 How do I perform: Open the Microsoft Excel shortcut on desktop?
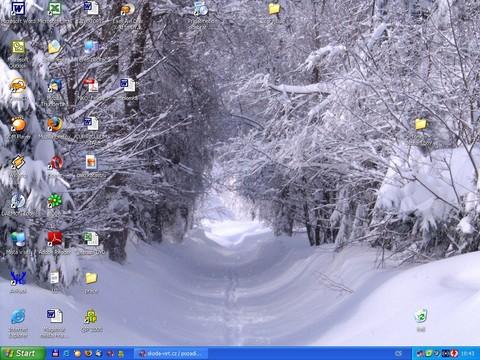pyautogui.click(x=55, y=9)
